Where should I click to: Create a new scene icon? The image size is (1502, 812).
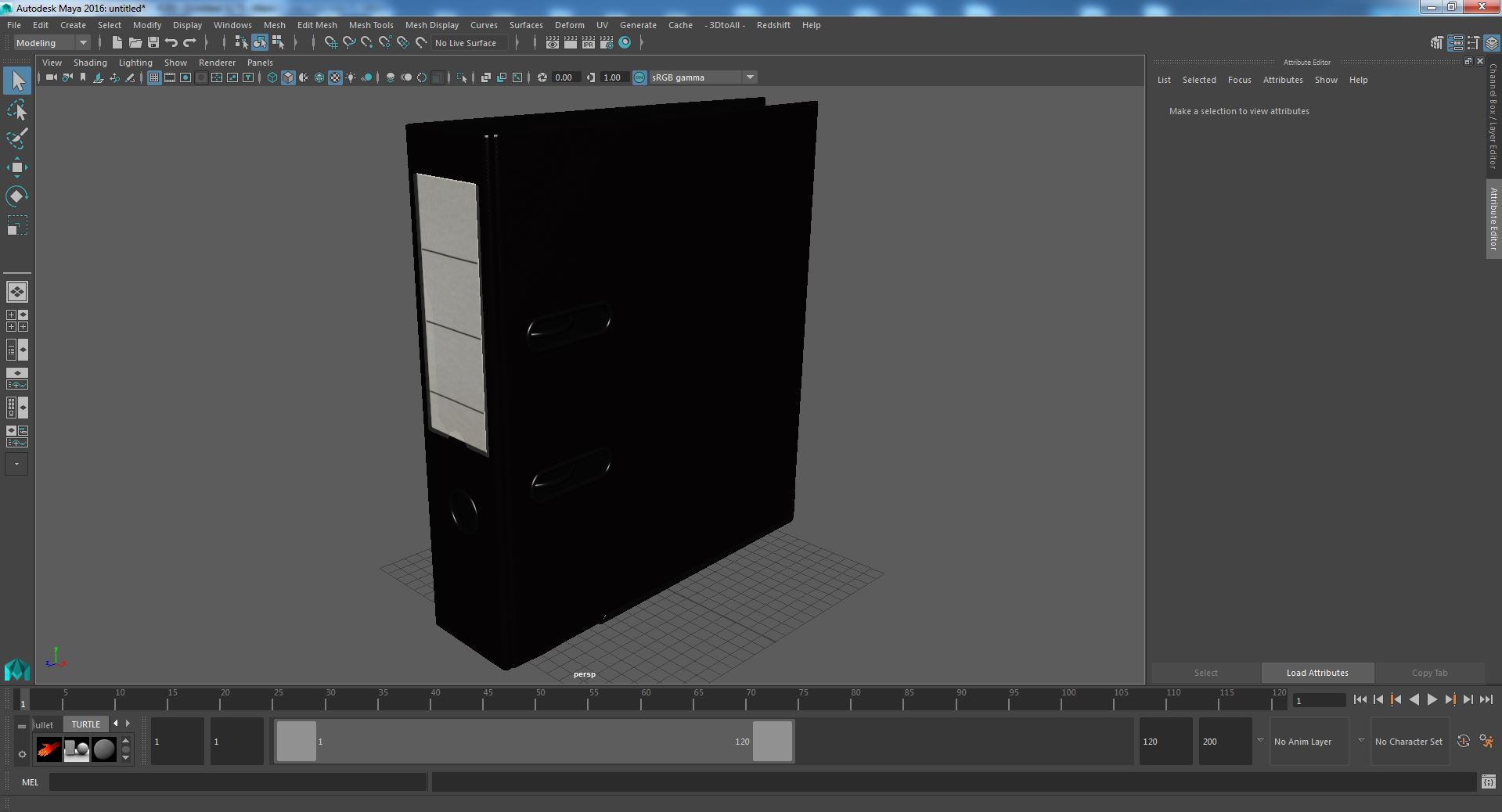pos(117,43)
